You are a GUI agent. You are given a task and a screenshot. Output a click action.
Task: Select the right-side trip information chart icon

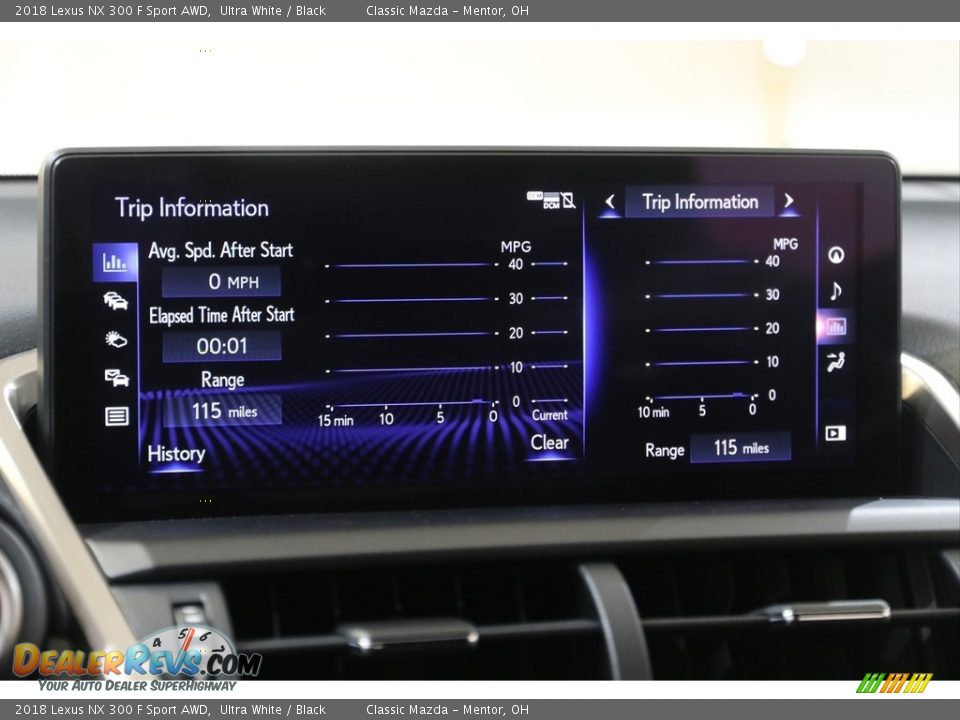click(x=836, y=326)
